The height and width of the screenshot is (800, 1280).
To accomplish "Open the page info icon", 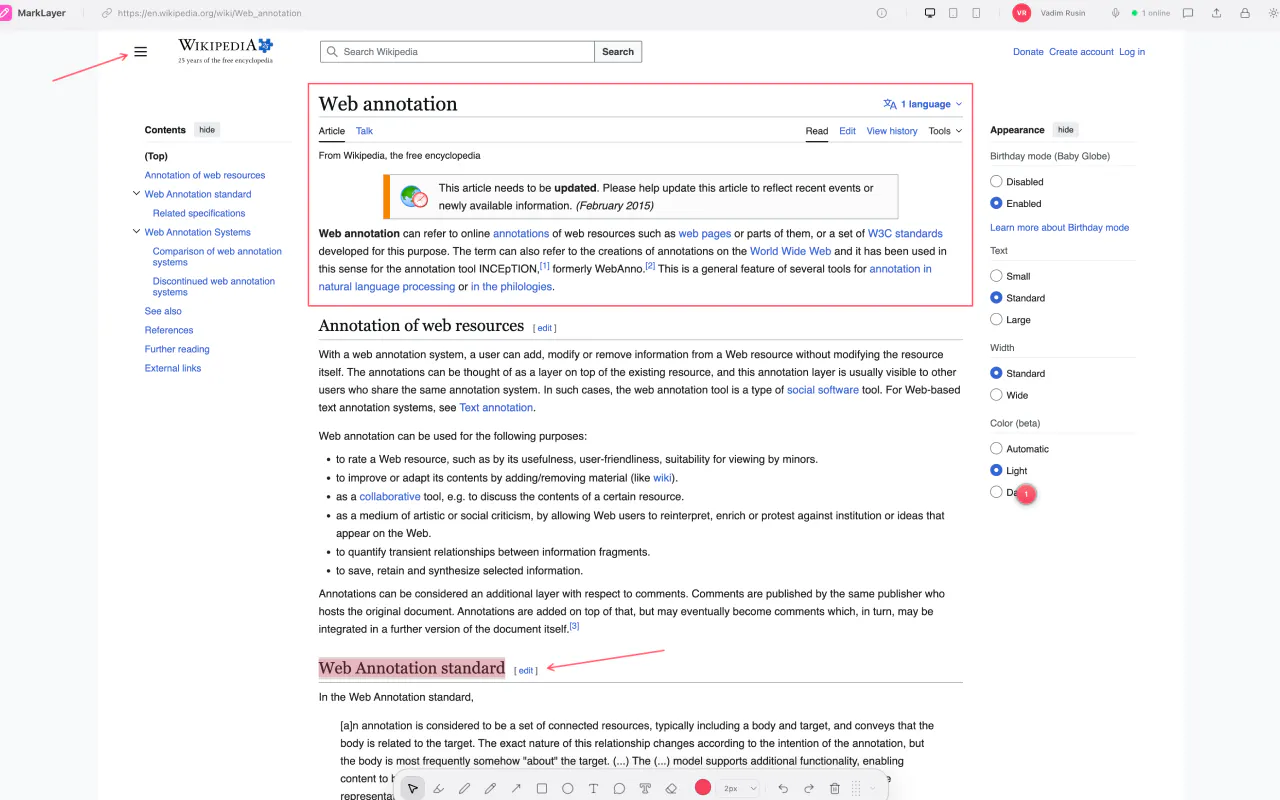I will (x=881, y=13).
